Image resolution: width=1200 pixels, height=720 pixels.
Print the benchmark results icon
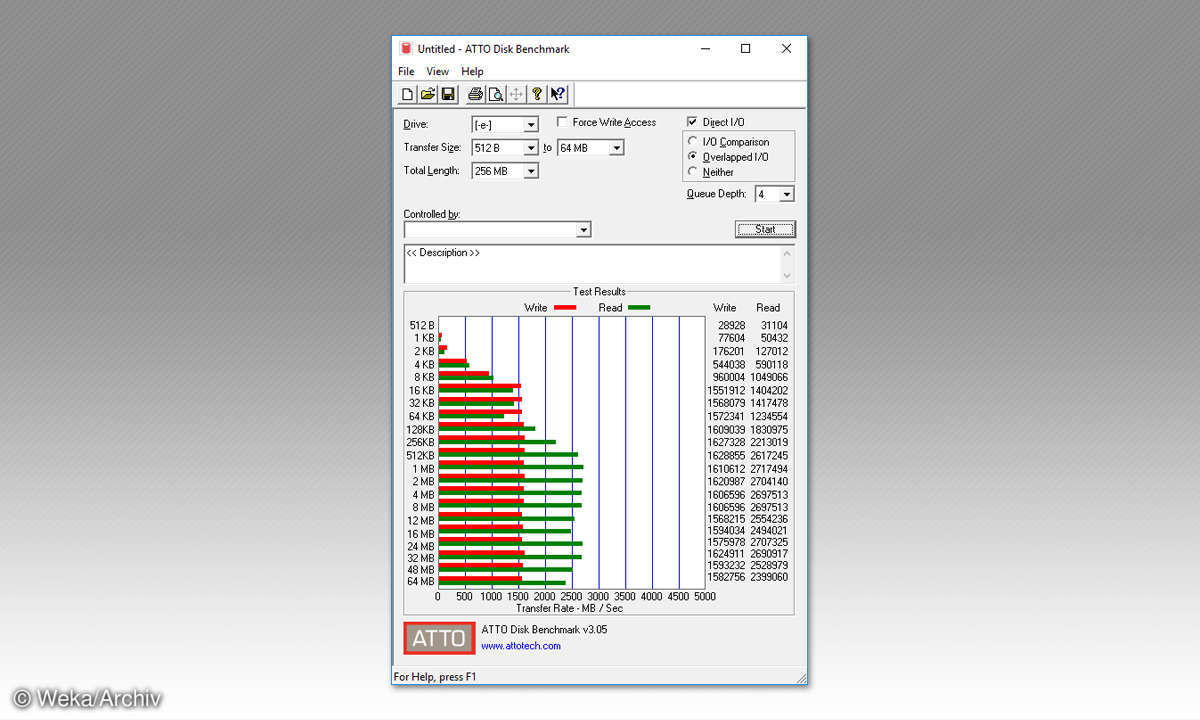[x=476, y=94]
